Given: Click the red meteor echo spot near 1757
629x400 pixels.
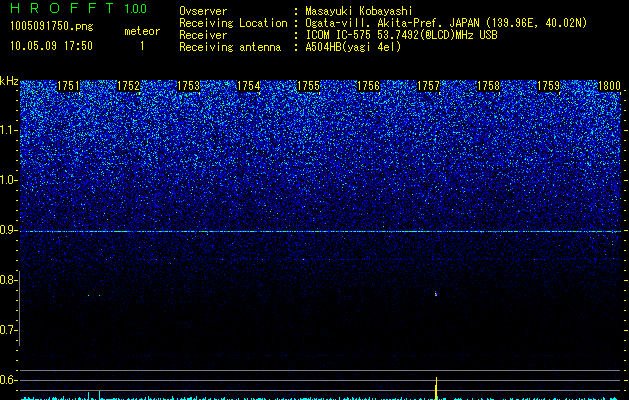Looking at the screenshot, I should [x=436, y=294].
